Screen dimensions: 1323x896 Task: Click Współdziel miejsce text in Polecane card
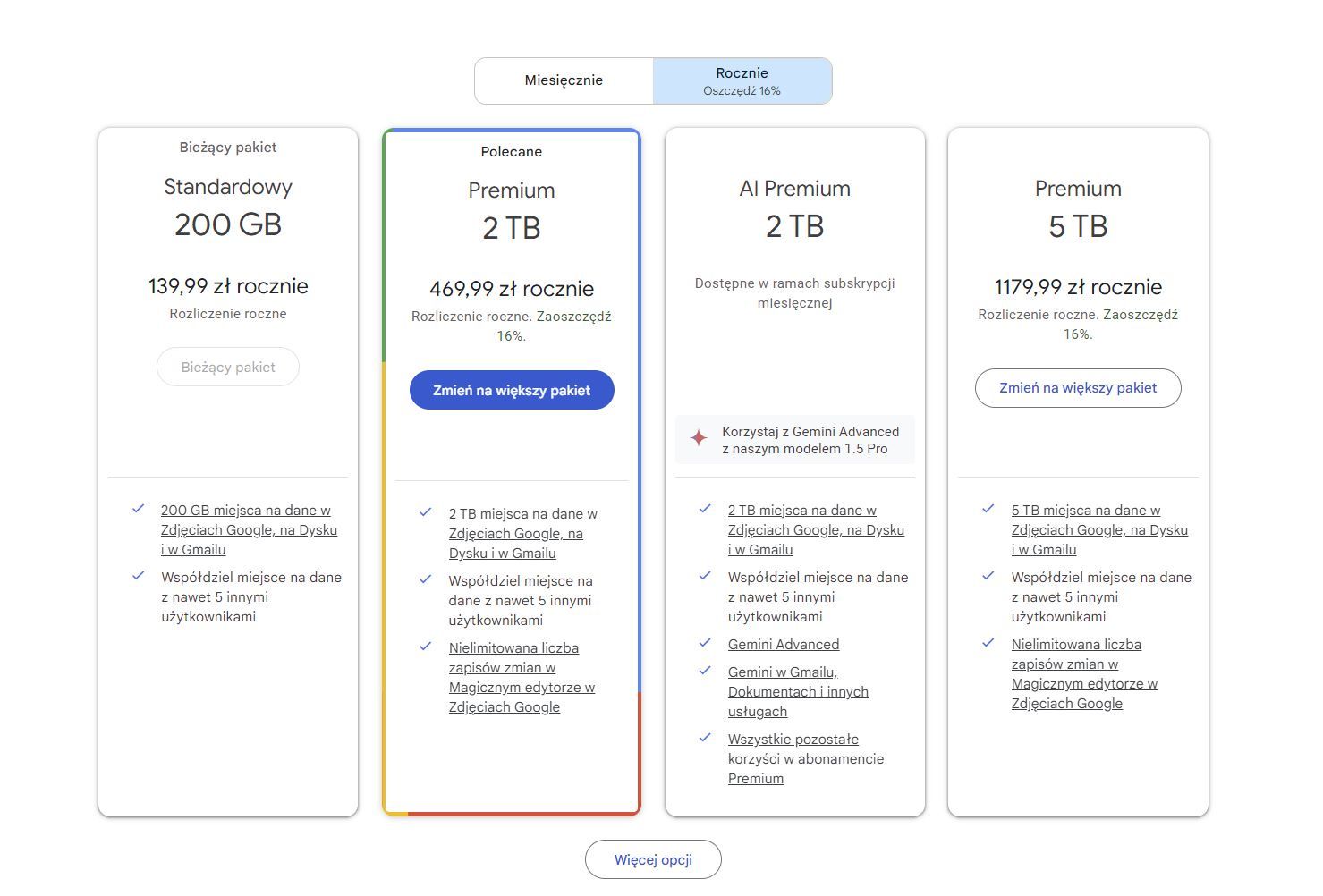point(521,600)
